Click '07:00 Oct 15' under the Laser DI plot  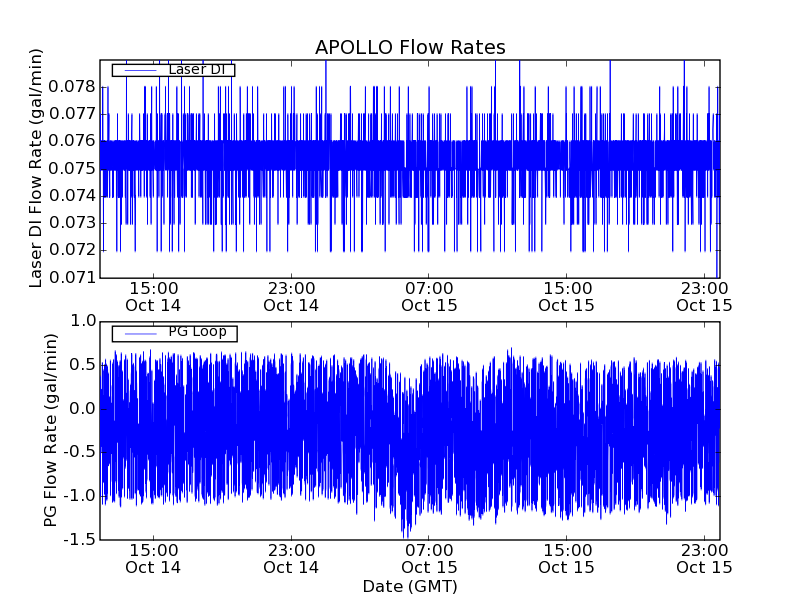(x=429, y=297)
